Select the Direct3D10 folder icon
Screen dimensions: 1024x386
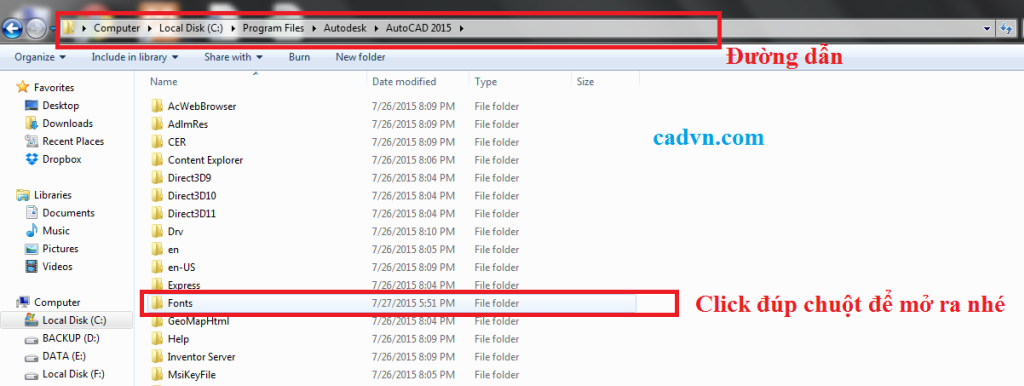[157, 195]
